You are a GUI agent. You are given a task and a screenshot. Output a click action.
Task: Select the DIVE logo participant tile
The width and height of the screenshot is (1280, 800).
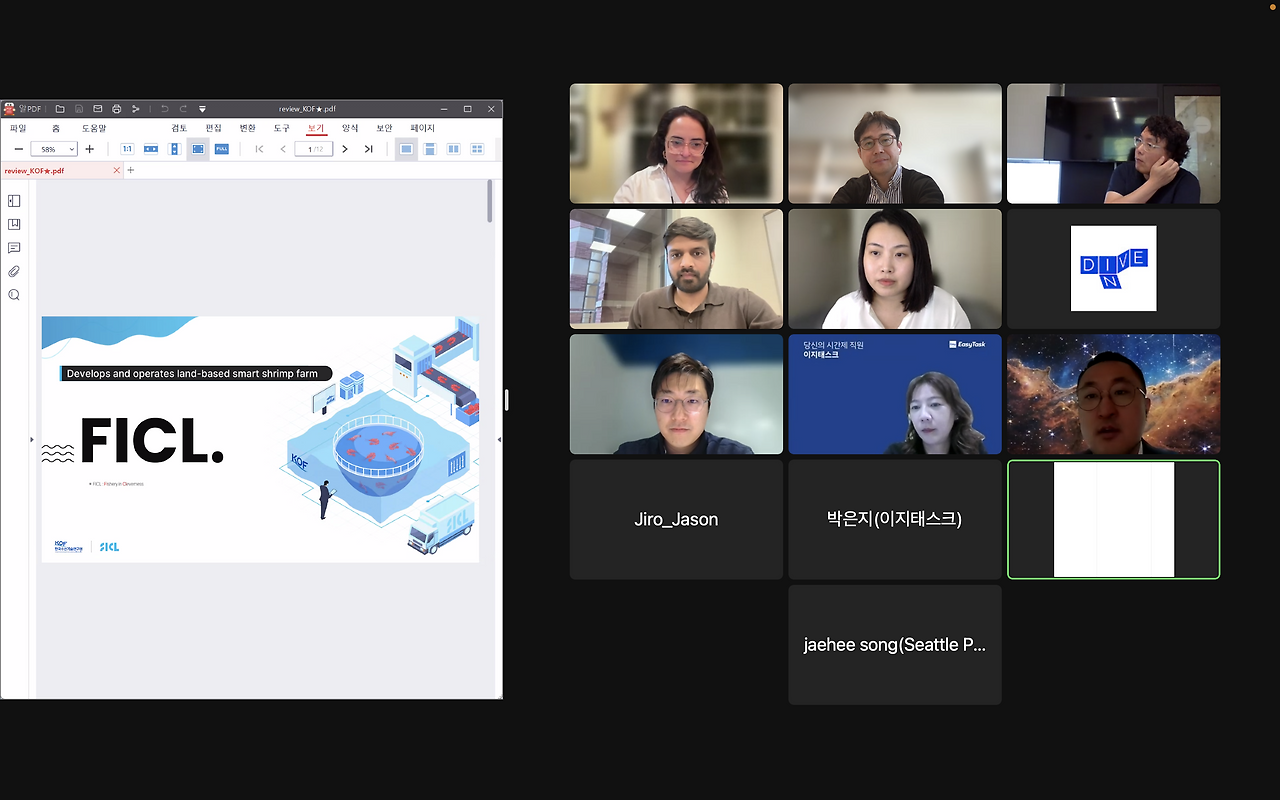[1114, 269]
